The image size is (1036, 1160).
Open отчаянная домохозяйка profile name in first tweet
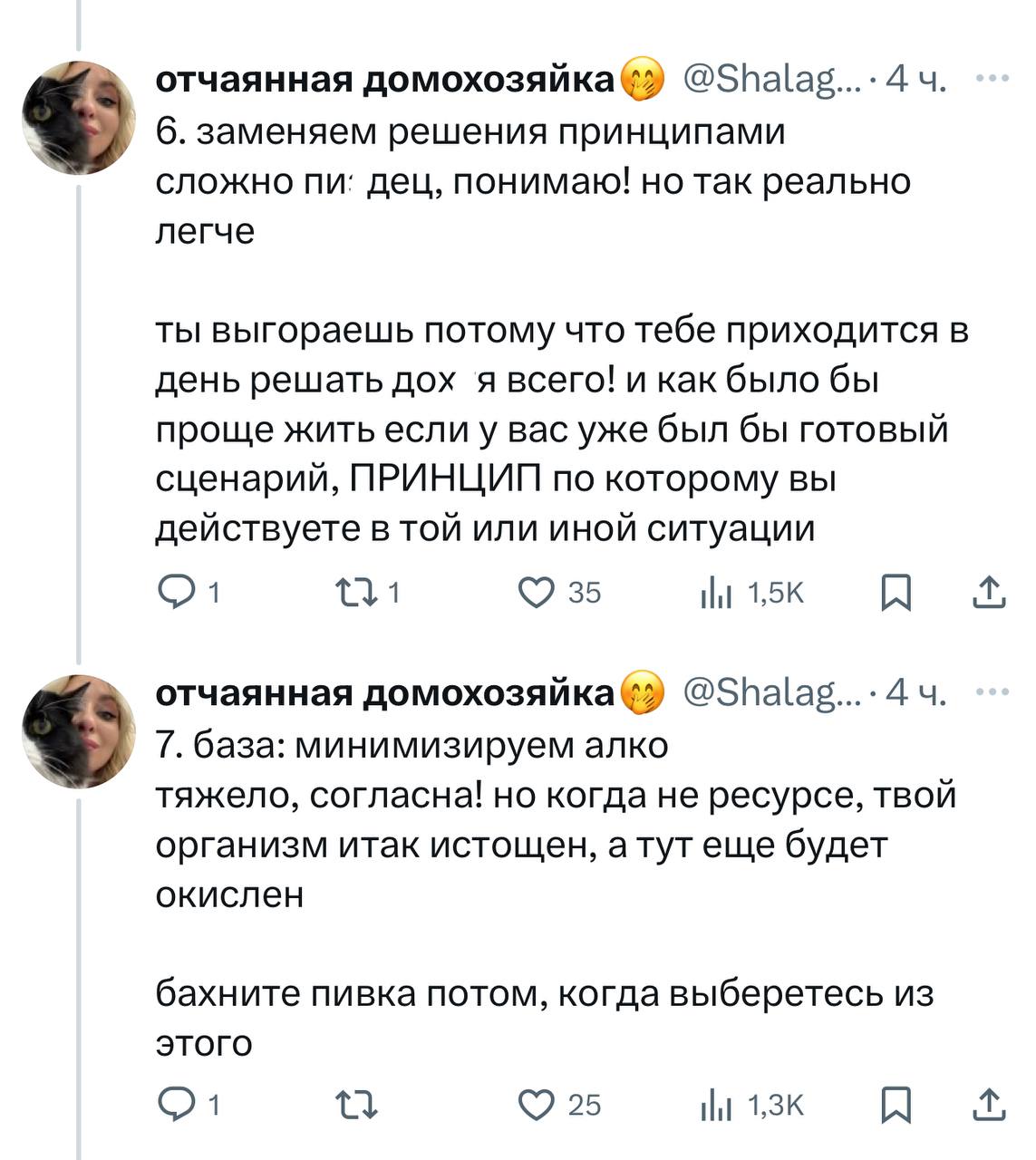[385, 80]
